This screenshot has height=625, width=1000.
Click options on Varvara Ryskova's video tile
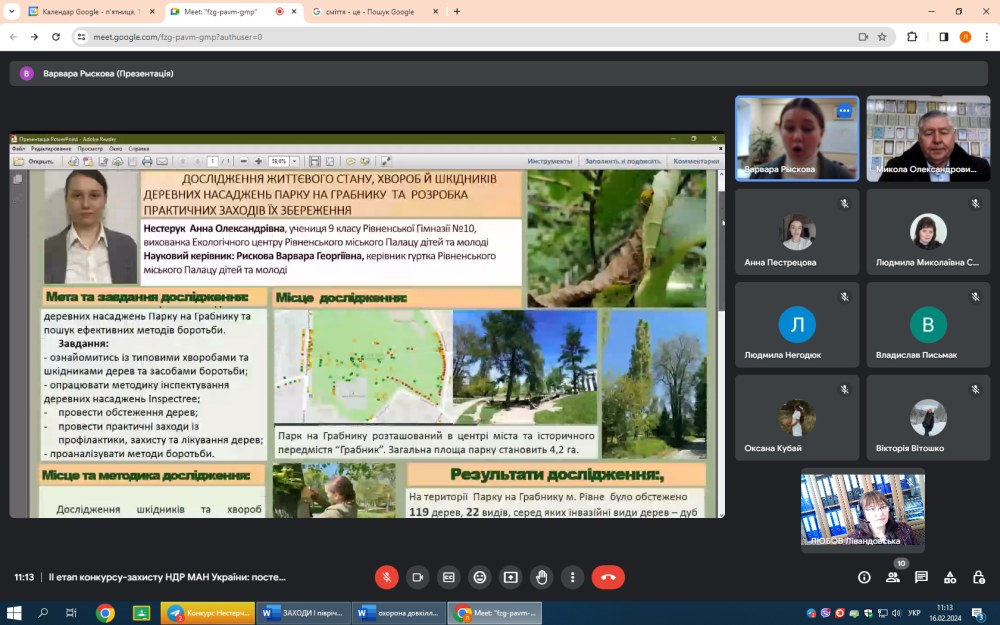[844, 111]
